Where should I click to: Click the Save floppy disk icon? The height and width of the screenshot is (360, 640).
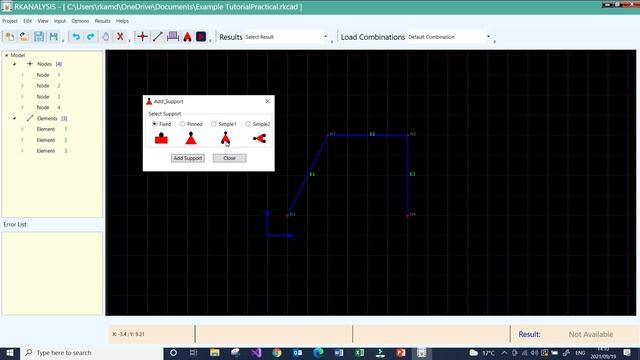click(x=39, y=37)
